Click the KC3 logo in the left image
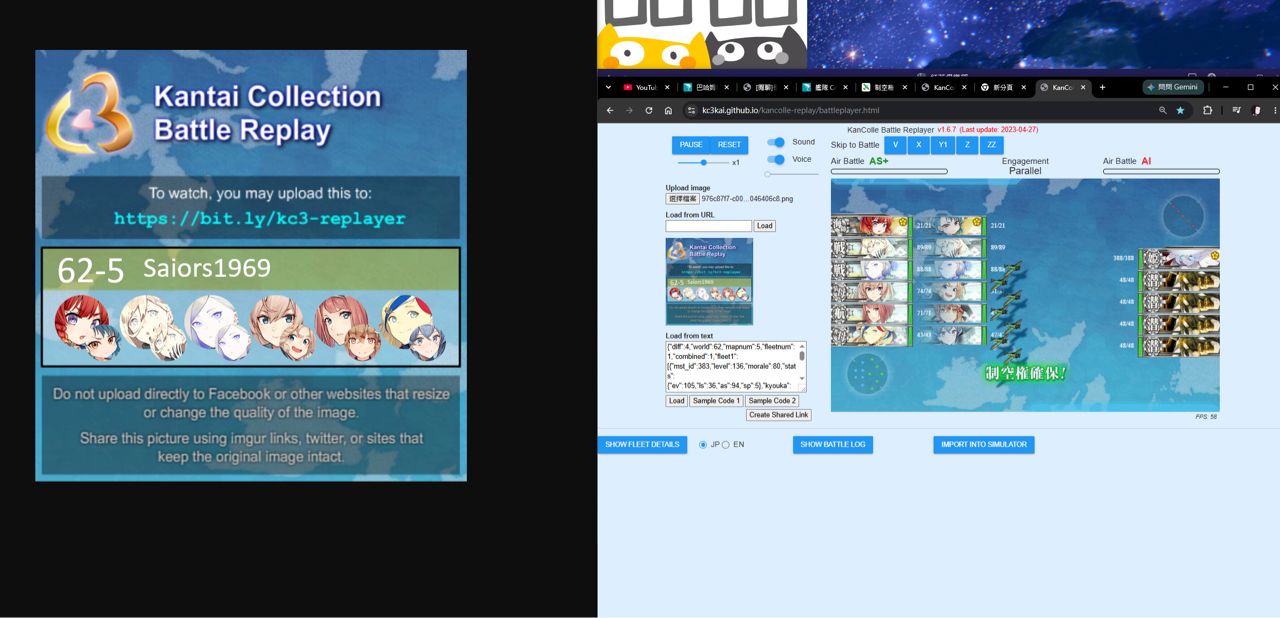The image size is (1280, 618). click(89, 111)
